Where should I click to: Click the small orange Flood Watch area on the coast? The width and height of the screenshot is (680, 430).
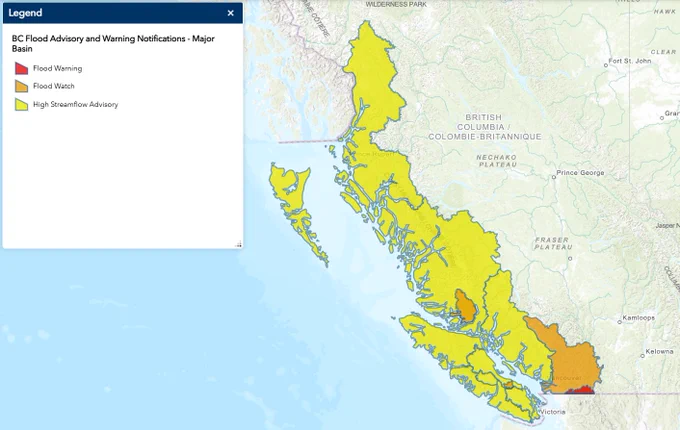tap(466, 306)
